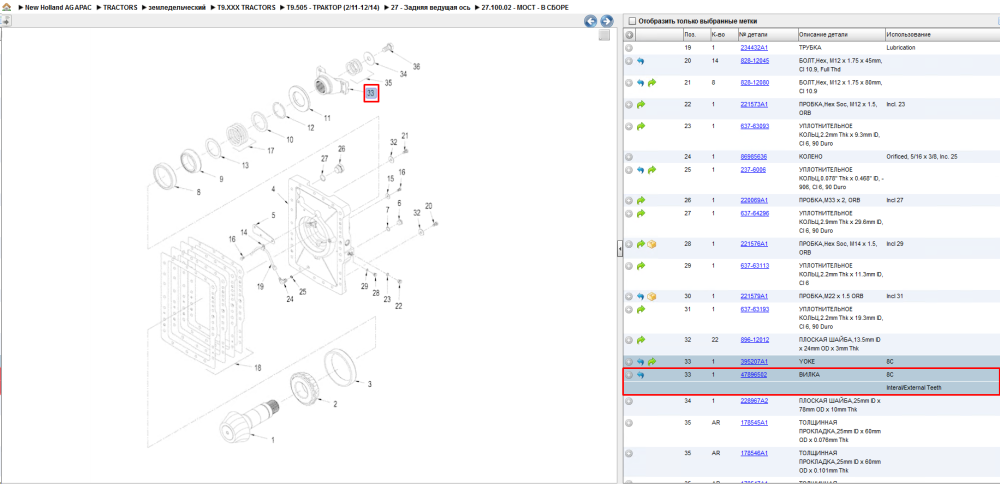The width and height of the screenshot is (1000, 484).
Task: Open part number 828-12045 link
Action: point(754,61)
